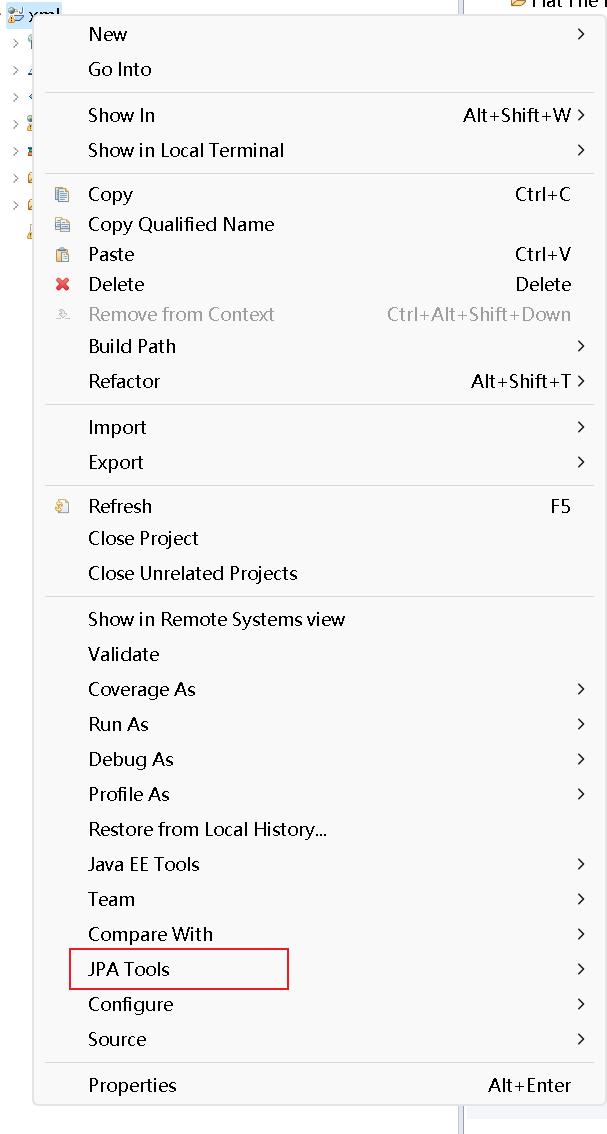This screenshot has height=1134, width=607.
Task: Click Close Project
Action: click(143, 539)
